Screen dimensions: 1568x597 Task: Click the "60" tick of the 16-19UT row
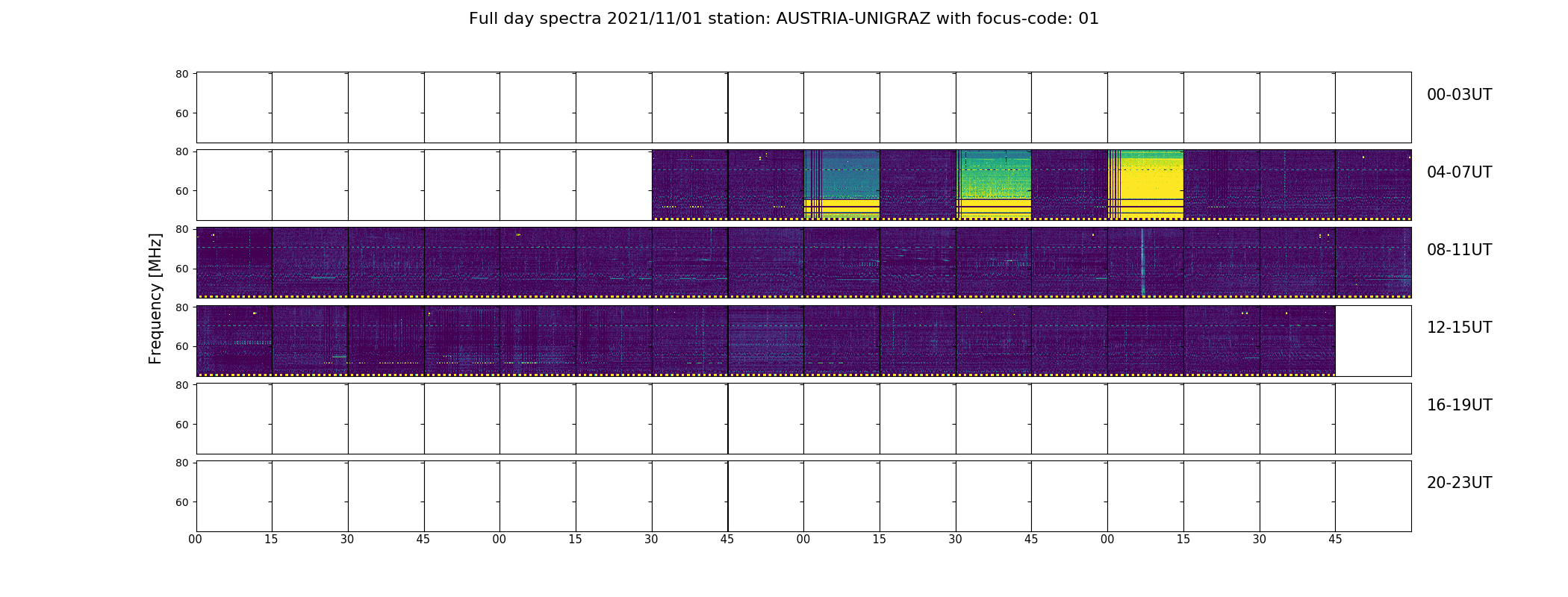(181, 425)
